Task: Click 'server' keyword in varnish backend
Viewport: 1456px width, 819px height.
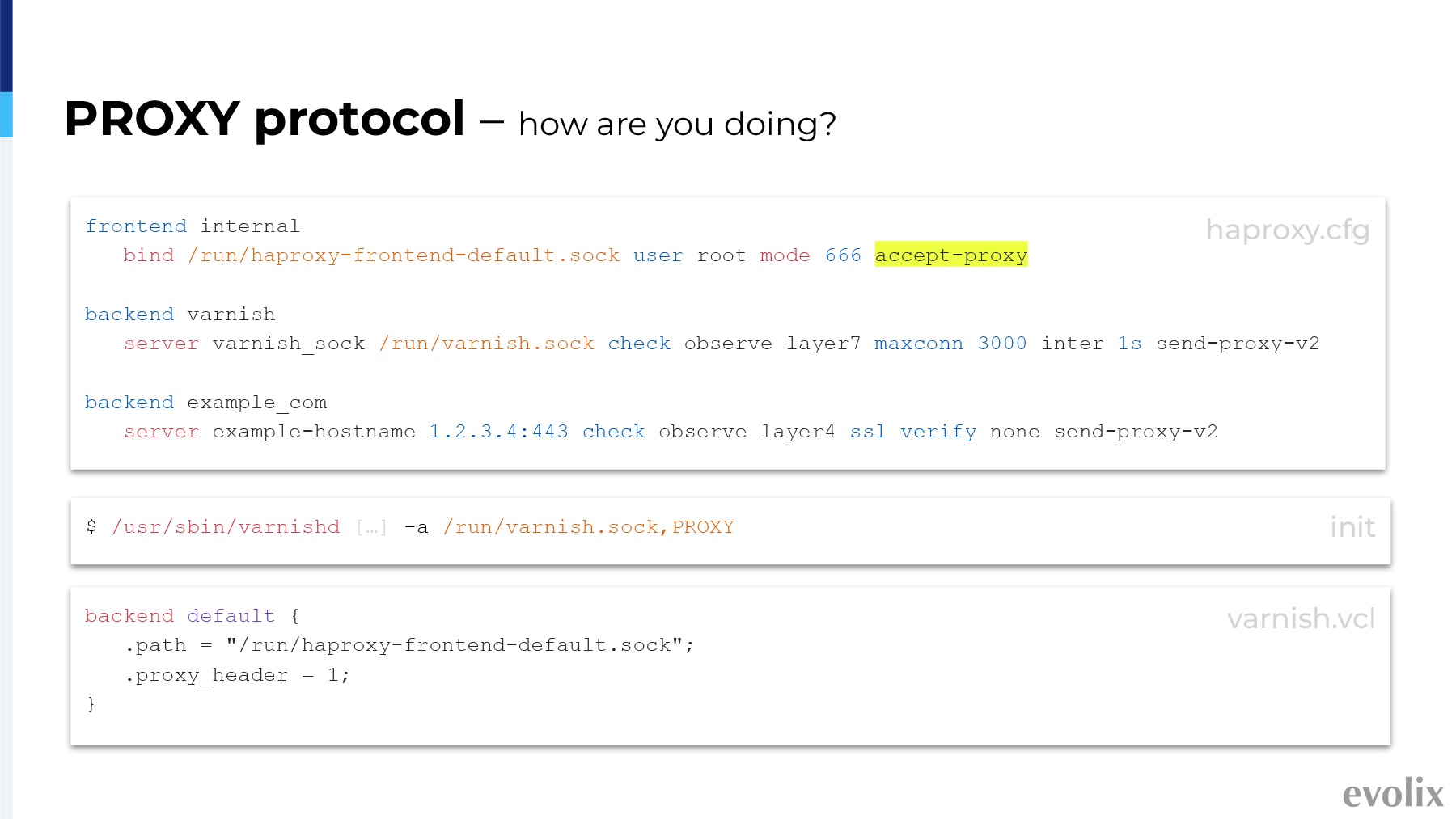Action: [x=161, y=344]
